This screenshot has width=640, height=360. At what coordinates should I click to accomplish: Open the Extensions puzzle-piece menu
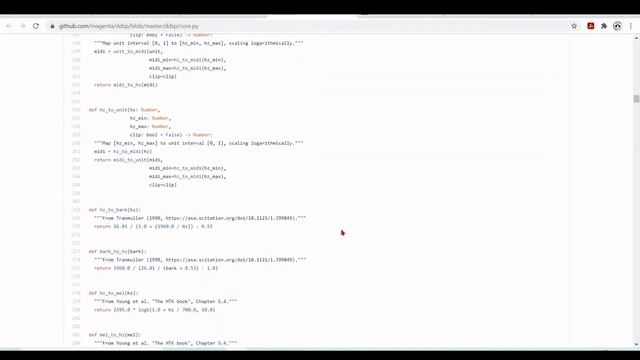pyautogui.click(x=604, y=26)
